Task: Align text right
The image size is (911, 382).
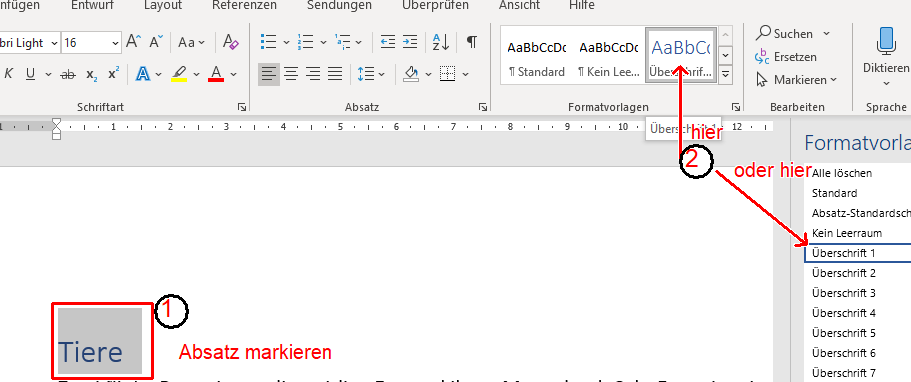Action: (x=313, y=74)
